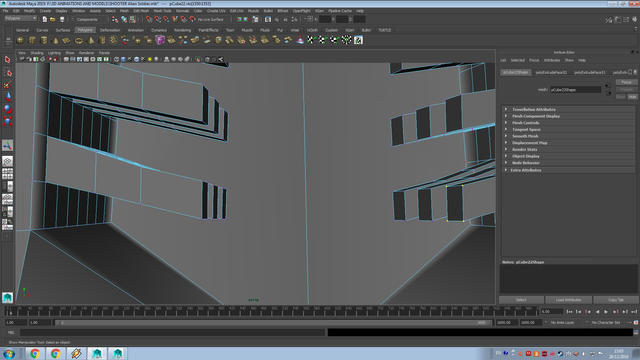Open the viewport Shading menu

tap(37, 53)
